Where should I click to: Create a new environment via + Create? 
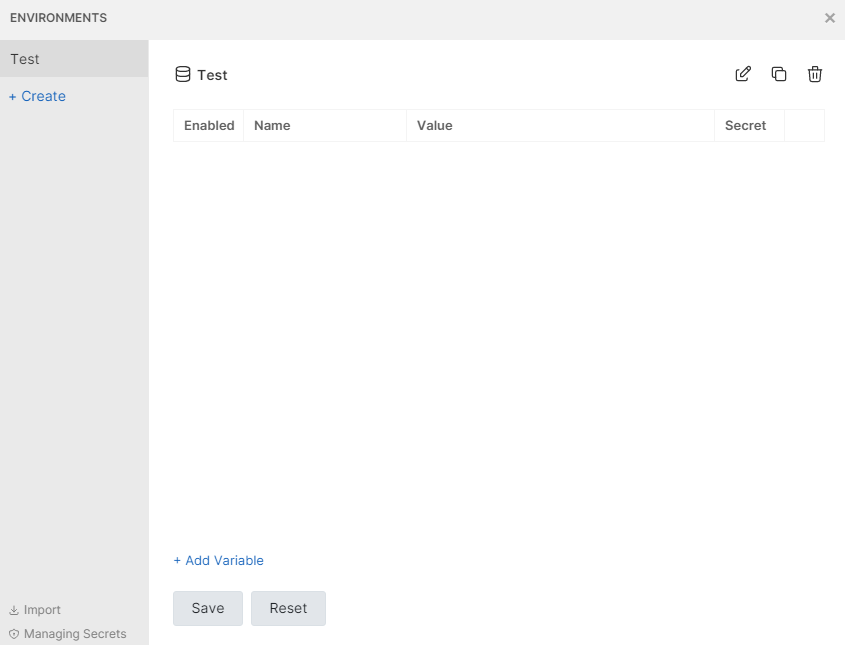coord(38,96)
